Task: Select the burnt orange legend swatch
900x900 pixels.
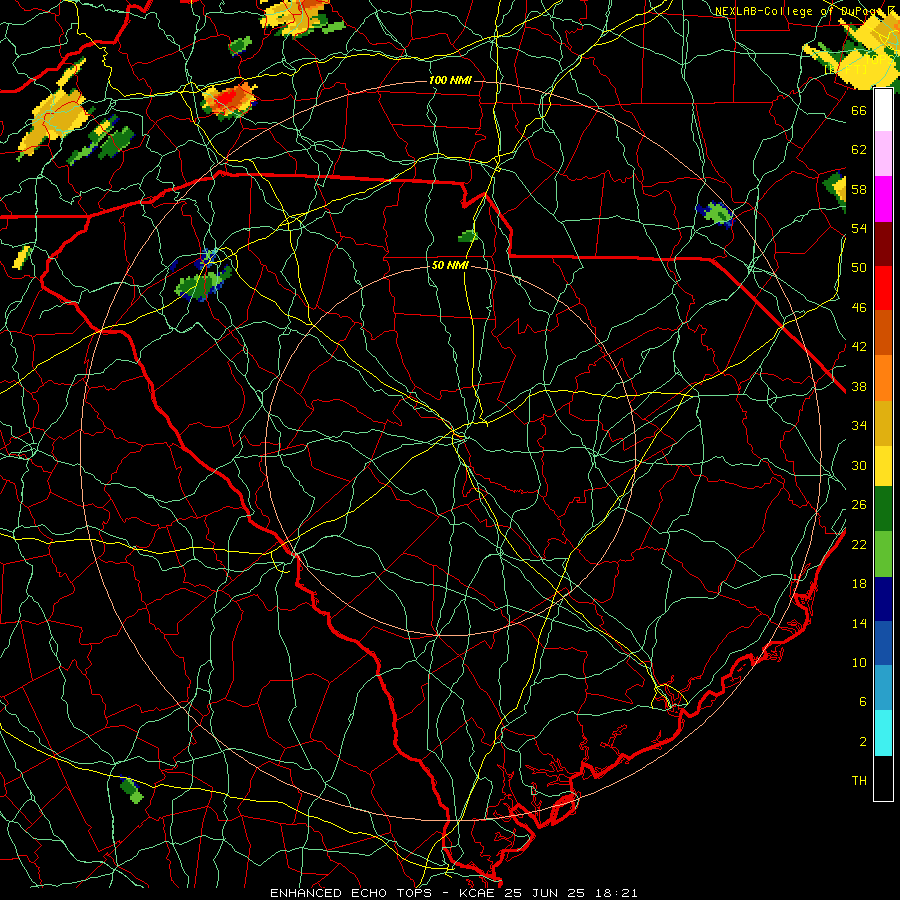Action: tap(883, 333)
